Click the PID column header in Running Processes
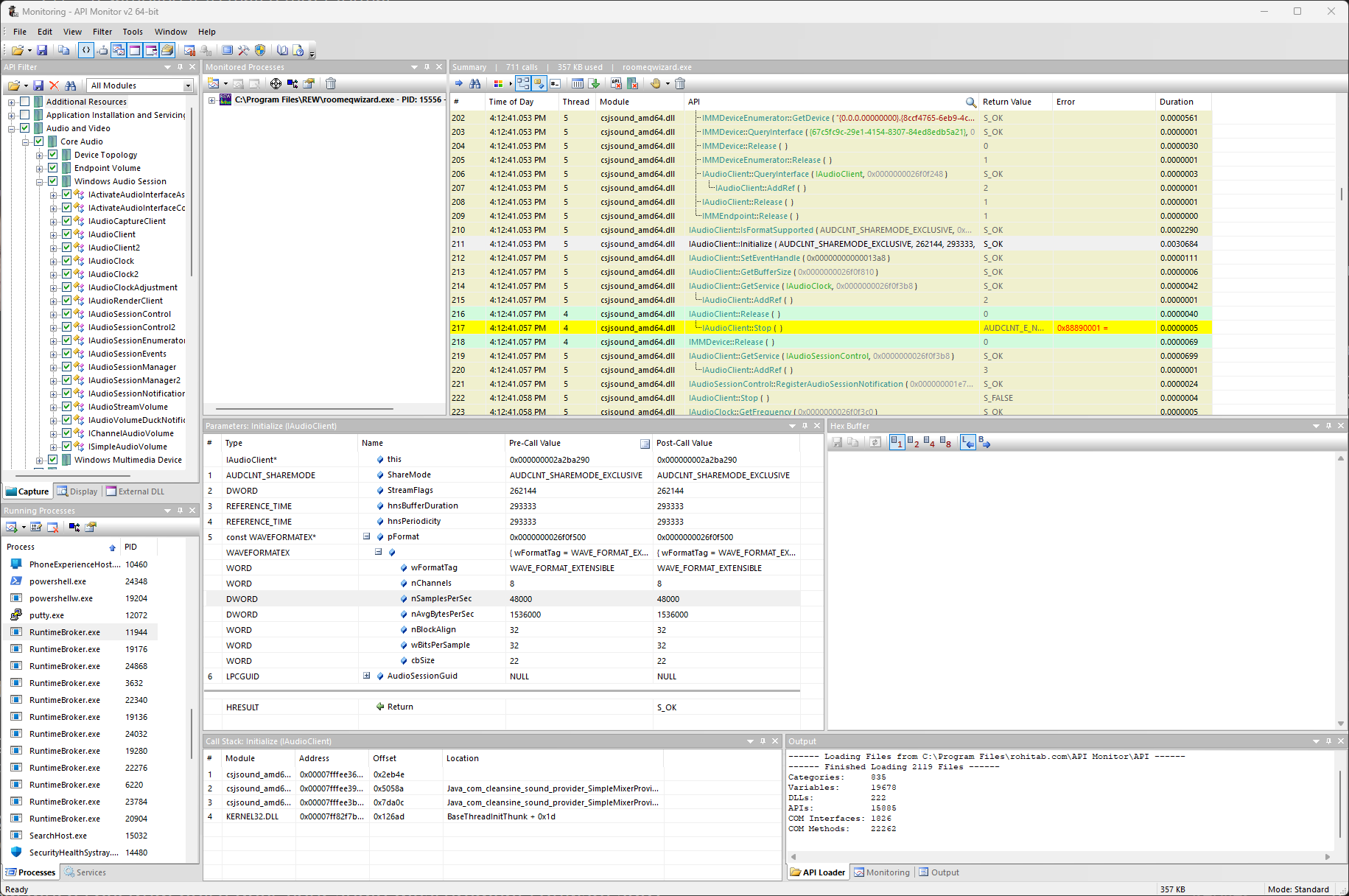 (x=139, y=547)
